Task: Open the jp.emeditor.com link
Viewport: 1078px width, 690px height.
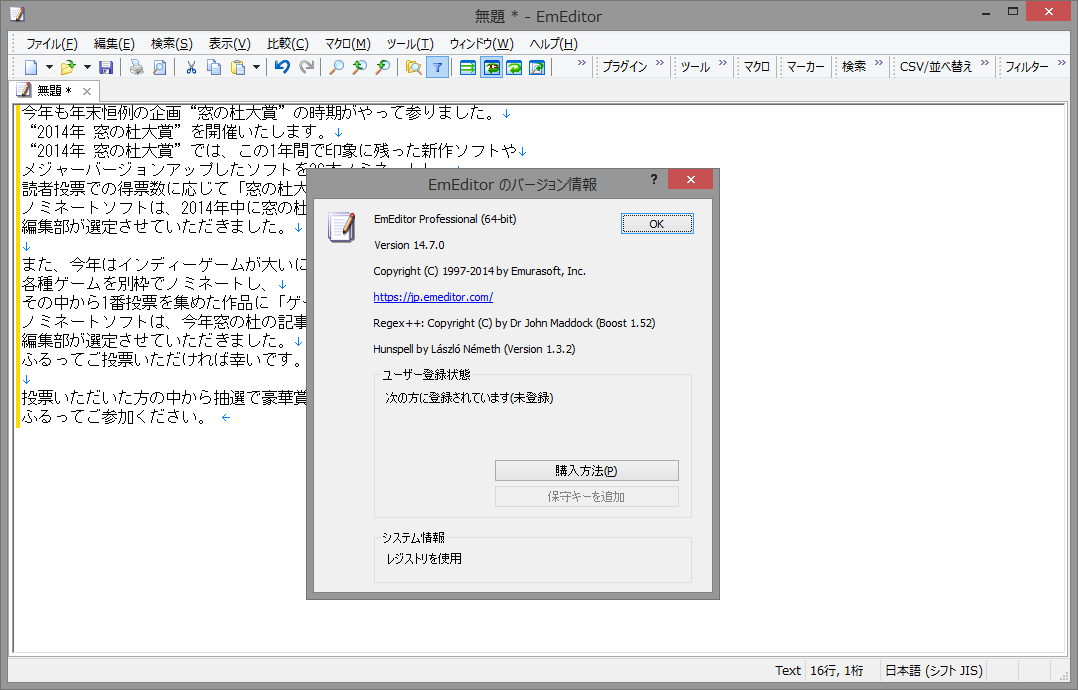Action: (433, 297)
